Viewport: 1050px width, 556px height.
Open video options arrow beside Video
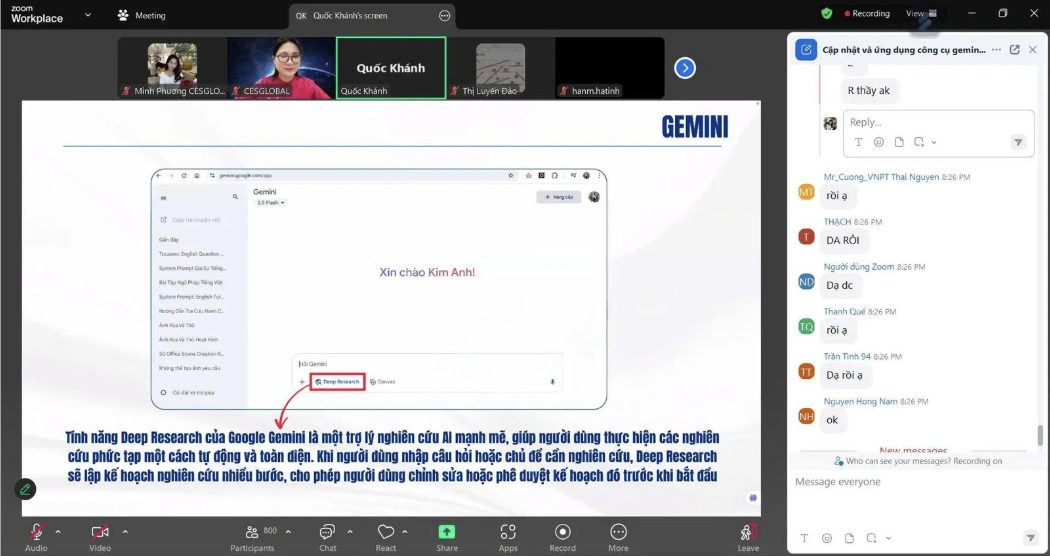(x=125, y=532)
